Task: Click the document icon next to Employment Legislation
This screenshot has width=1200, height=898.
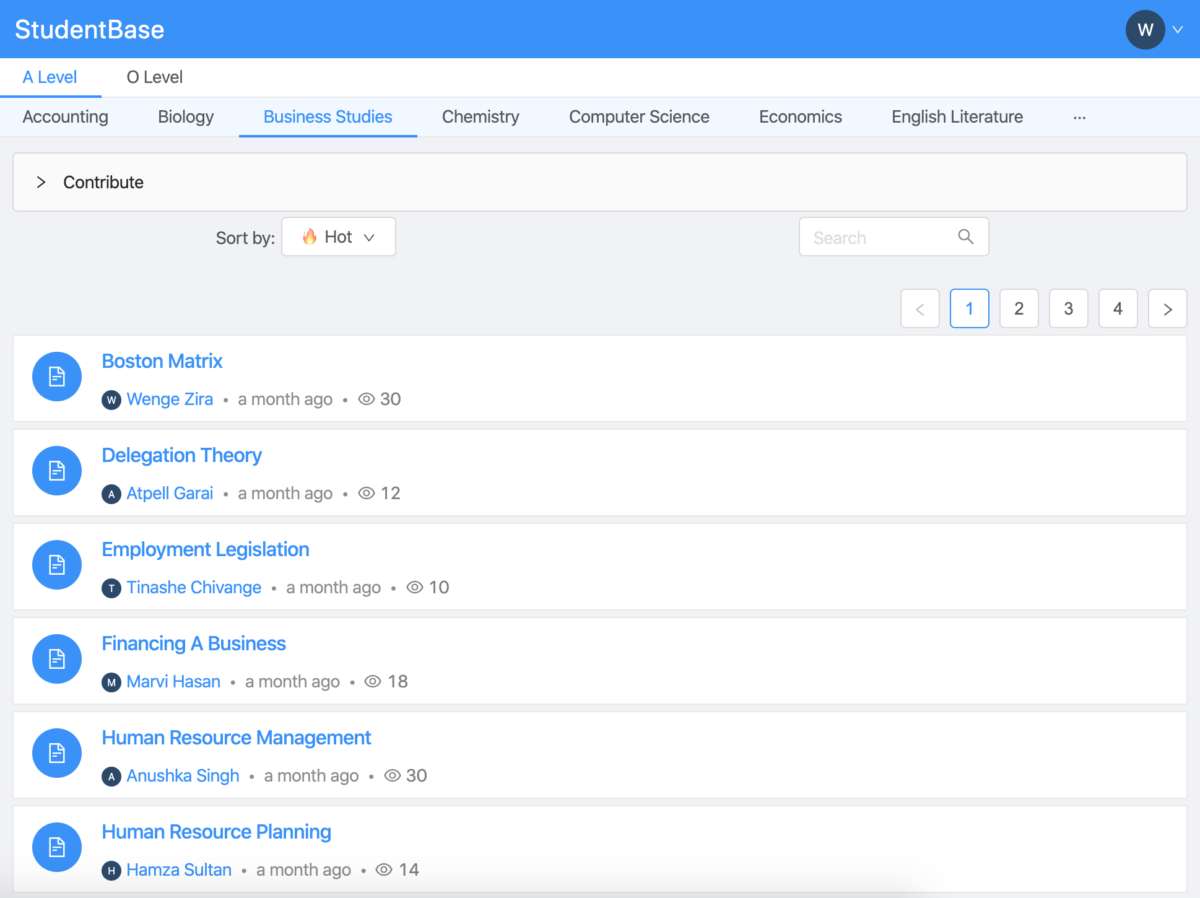Action: click(x=57, y=565)
